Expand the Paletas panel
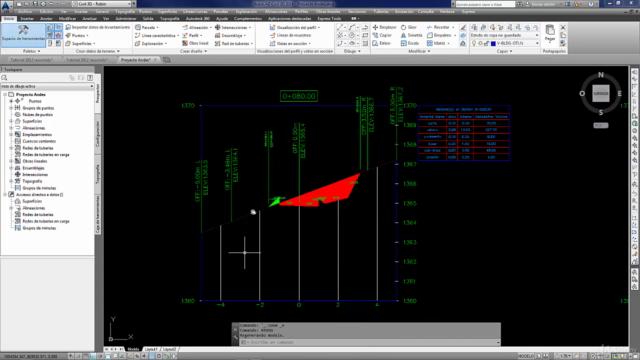 32,51
